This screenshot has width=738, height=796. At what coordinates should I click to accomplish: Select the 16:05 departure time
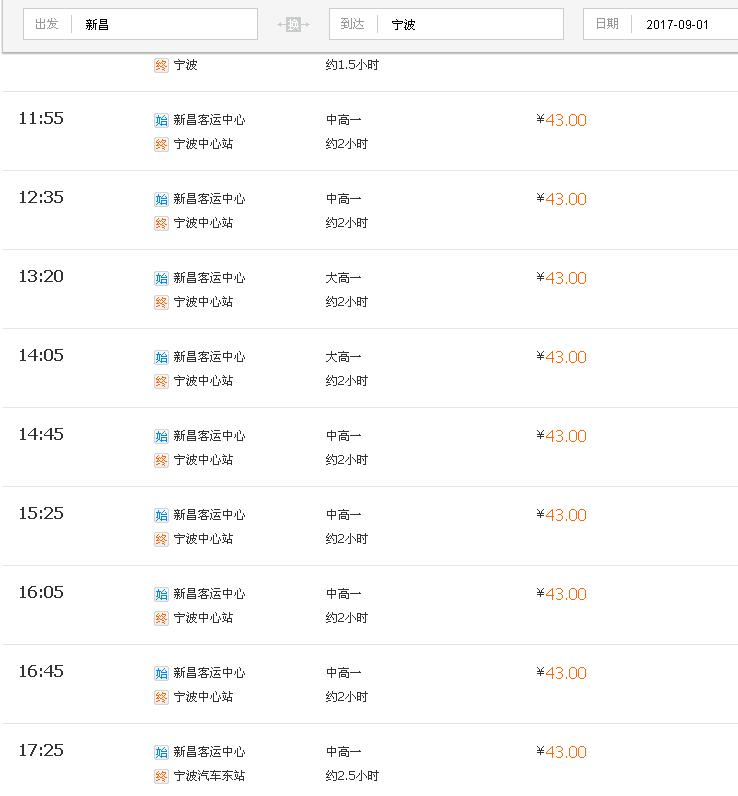click(41, 593)
